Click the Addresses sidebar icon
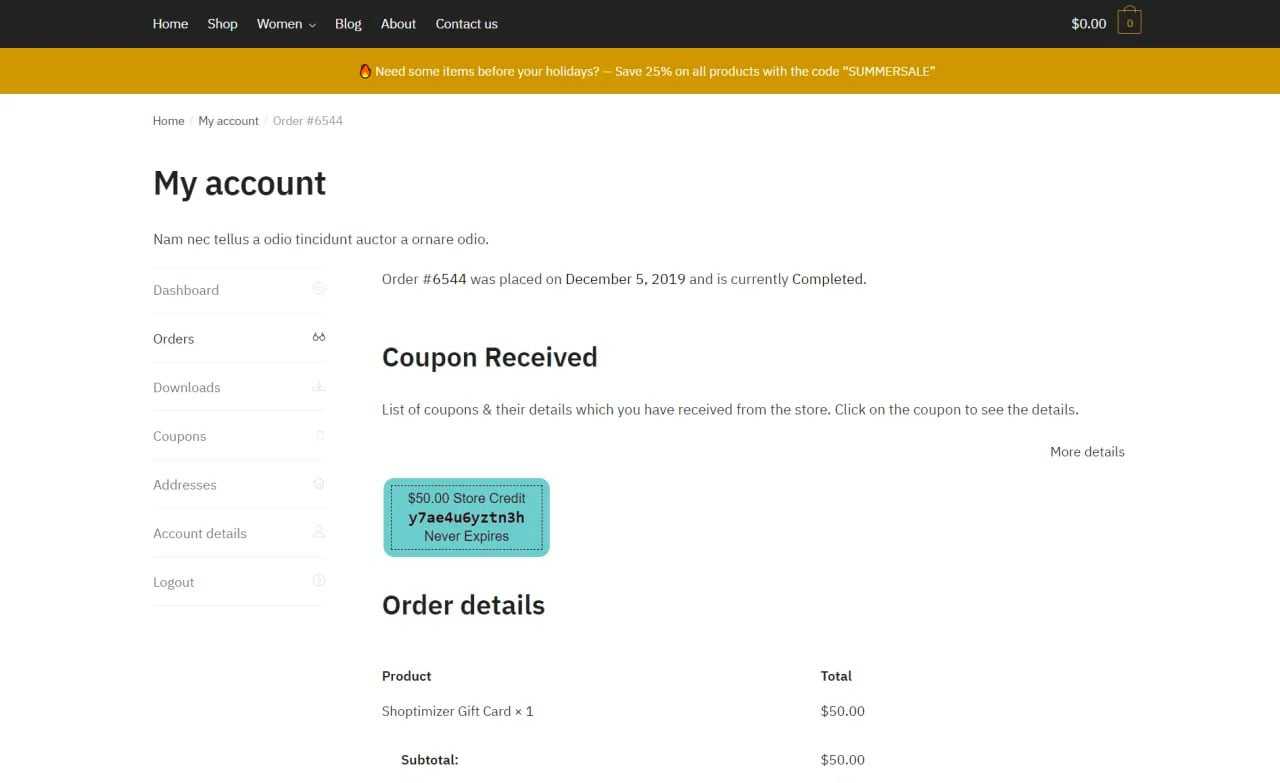 (319, 484)
